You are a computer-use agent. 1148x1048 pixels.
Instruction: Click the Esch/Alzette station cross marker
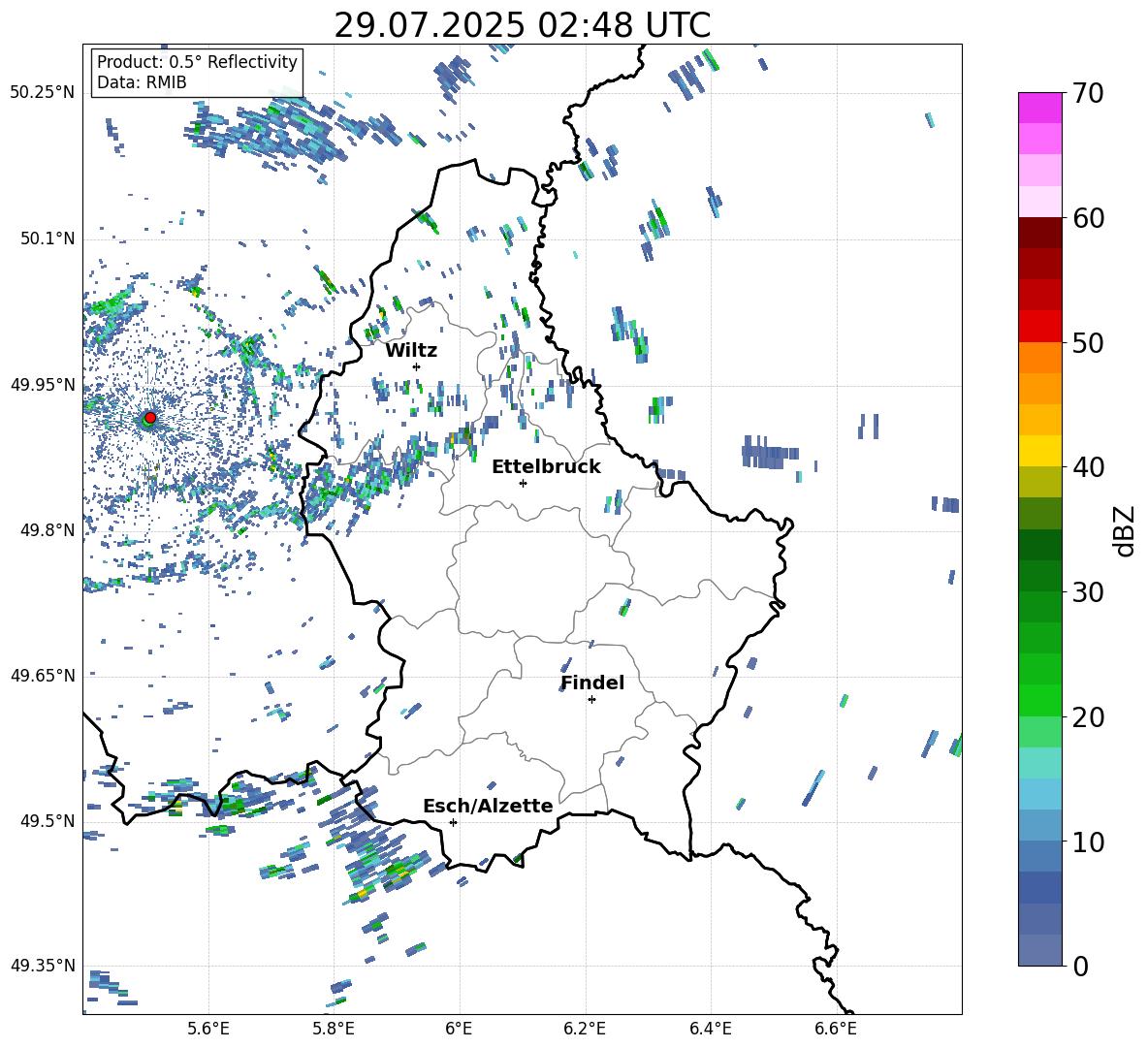click(453, 822)
